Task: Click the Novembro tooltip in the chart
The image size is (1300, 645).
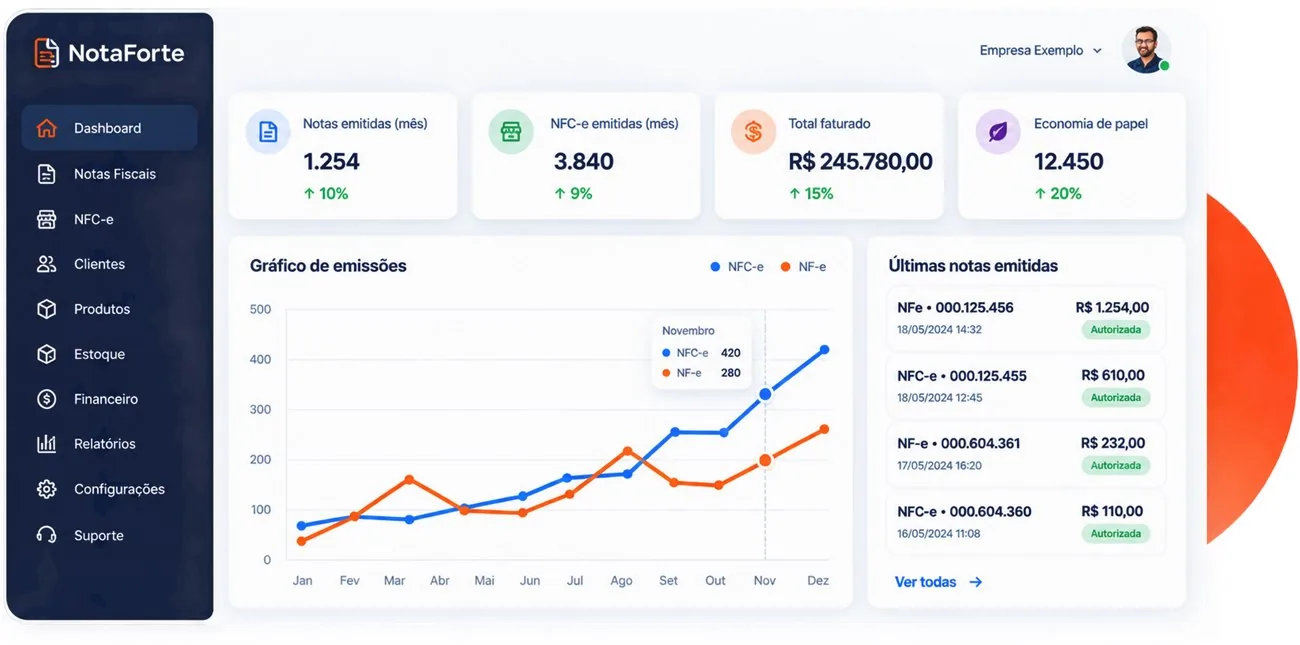Action: tap(701, 352)
